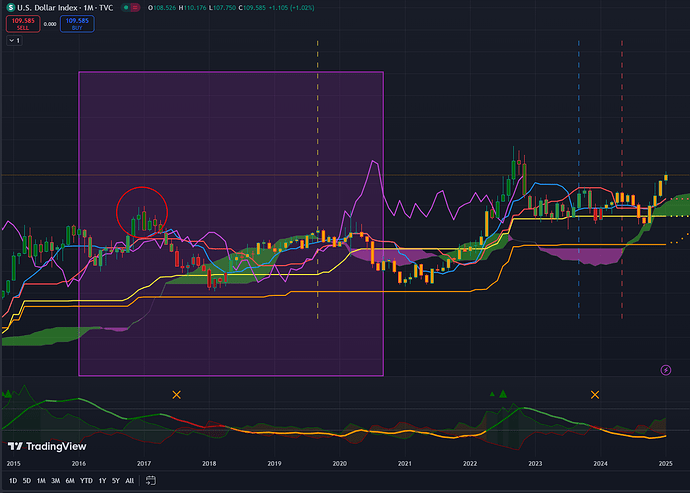Click the 2020 label on time axis
Screen dimensions: 690x493
[x=339, y=464]
